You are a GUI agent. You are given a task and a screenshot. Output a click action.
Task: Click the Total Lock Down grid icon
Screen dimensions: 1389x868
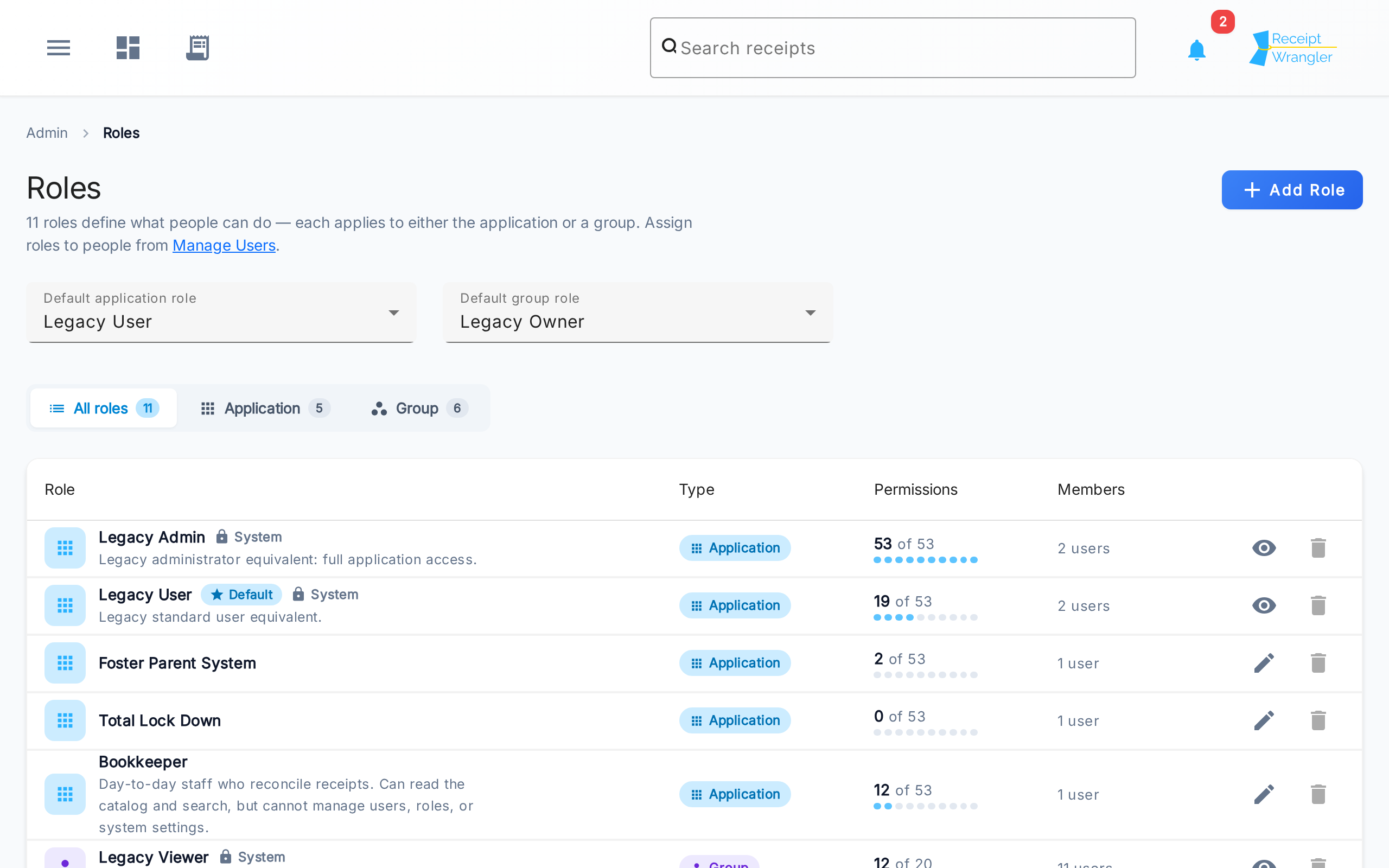point(65,720)
